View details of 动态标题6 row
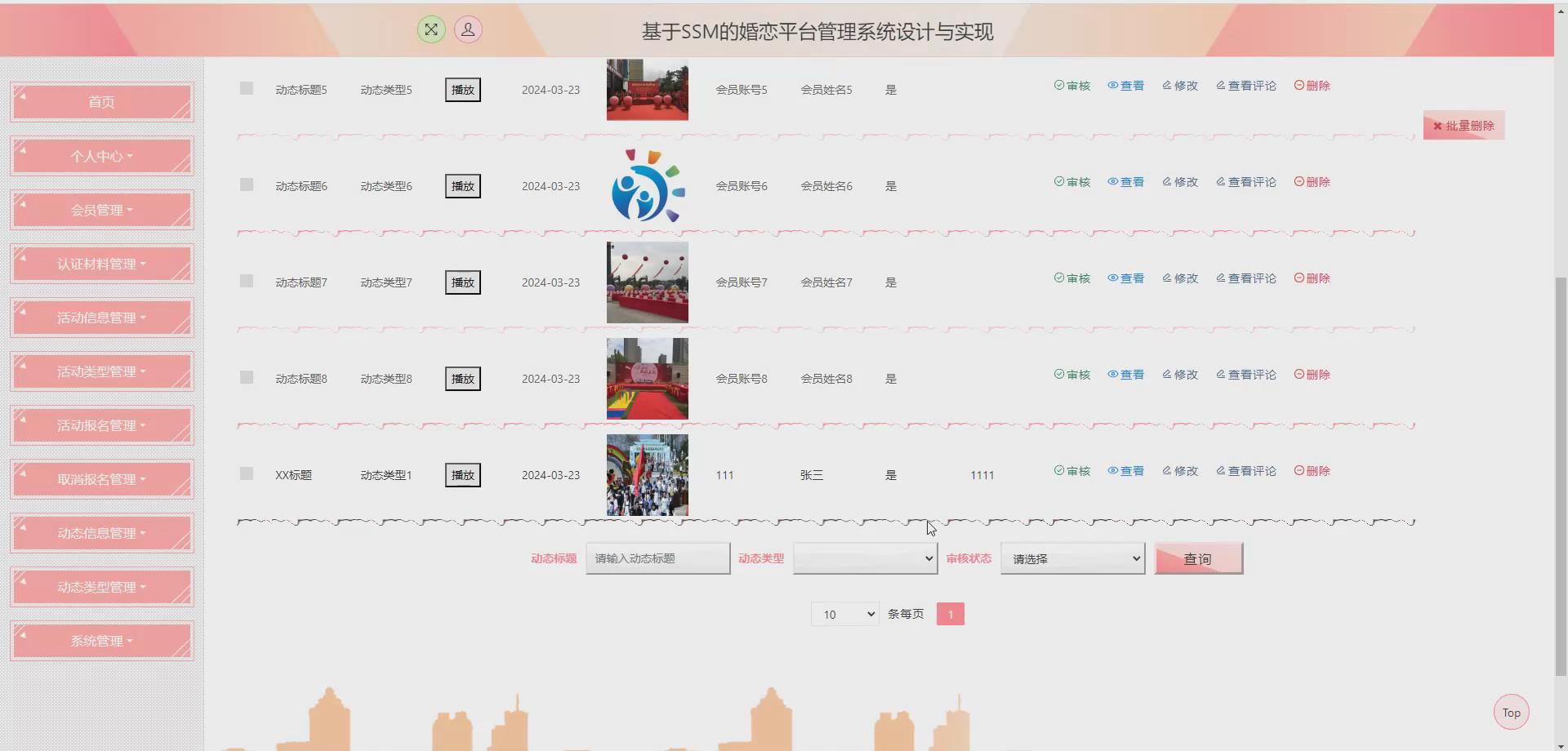This screenshot has height=751, width=1568. point(1126,182)
